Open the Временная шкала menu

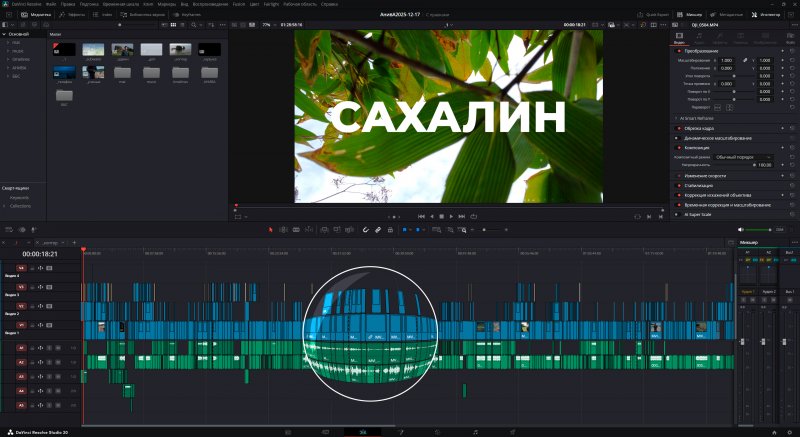click(x=121, y=4)
